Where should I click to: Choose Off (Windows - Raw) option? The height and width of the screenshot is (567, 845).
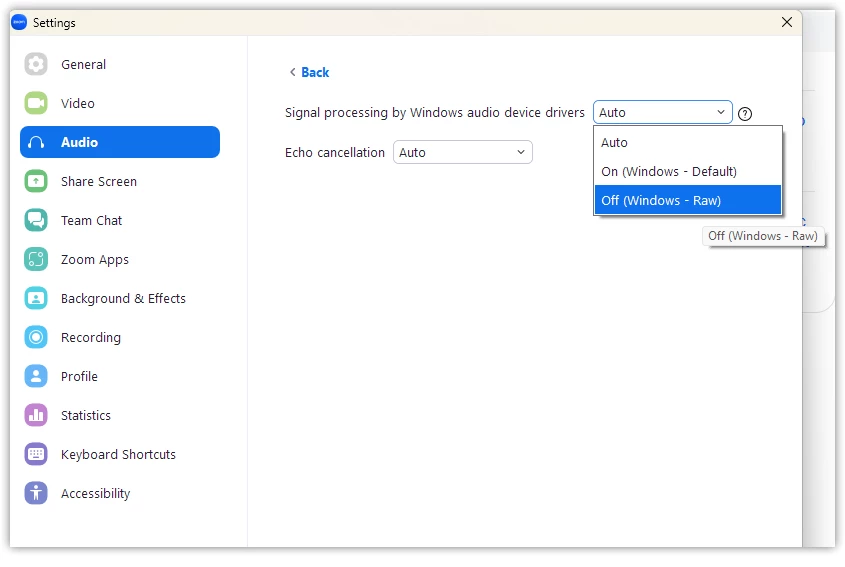688,200
